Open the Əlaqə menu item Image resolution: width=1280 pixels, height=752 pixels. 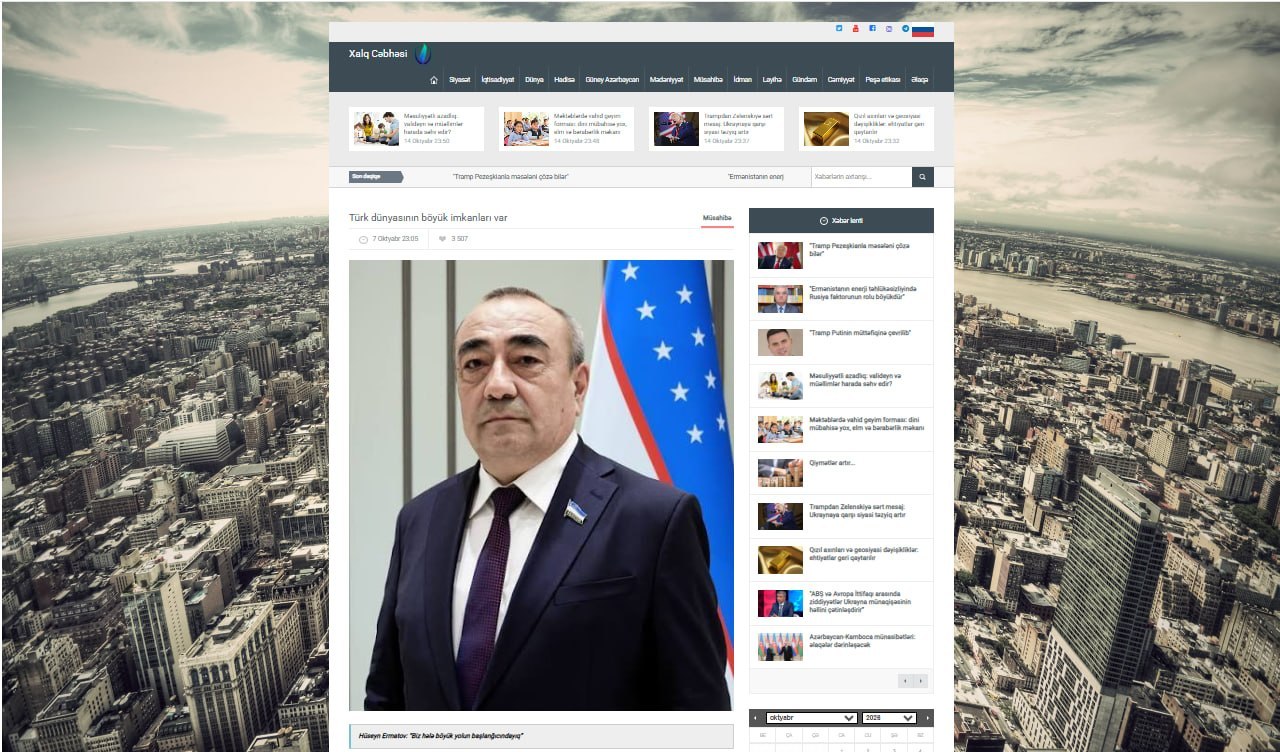pyautogui.click(x=919, y=80)
